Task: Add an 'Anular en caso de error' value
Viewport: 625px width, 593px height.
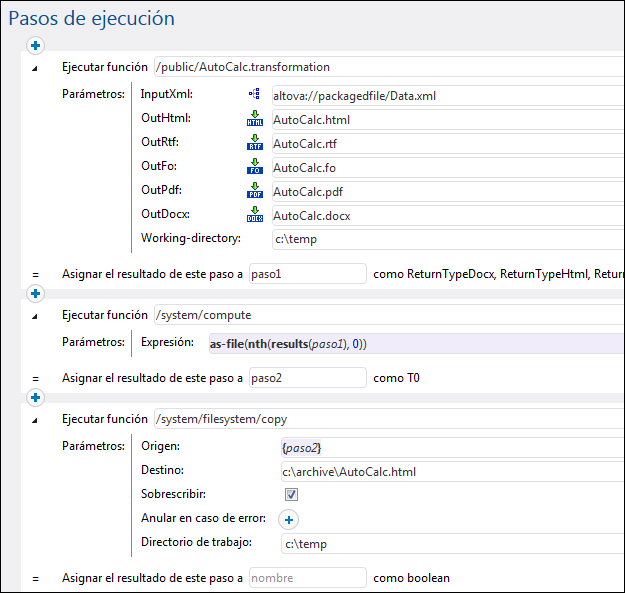Action: (290, 519)
